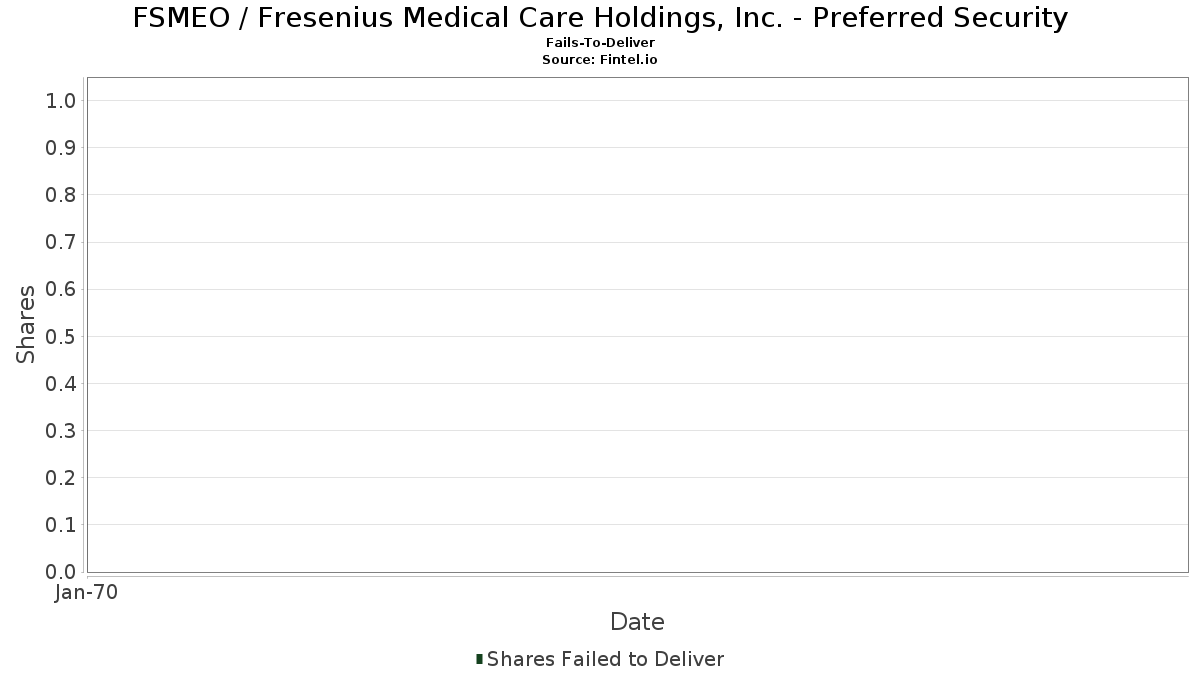The image size is (1200, 675).
Task: Select the 0.3 y-axis tick label
Action: [x=61, y=431]
